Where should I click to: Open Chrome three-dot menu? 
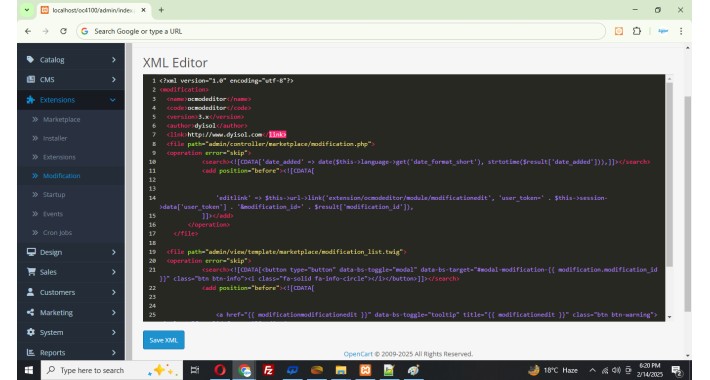click(x=681, y=31)
